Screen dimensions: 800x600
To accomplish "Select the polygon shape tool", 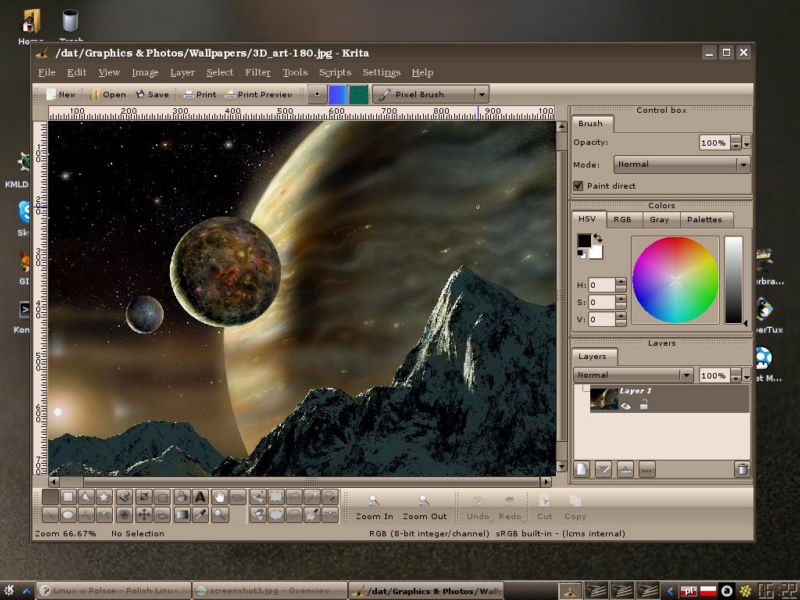I will [86, 497].
